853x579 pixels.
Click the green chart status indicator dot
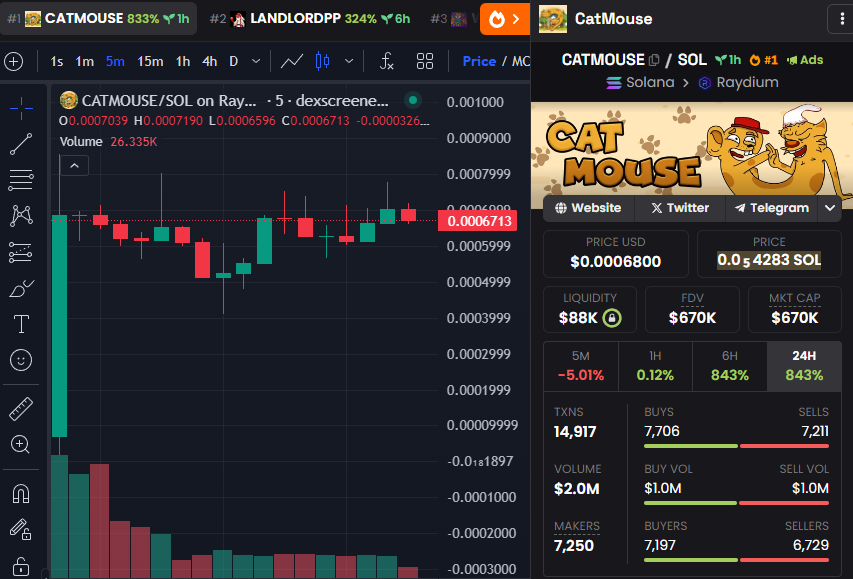[x=413, y=100]
